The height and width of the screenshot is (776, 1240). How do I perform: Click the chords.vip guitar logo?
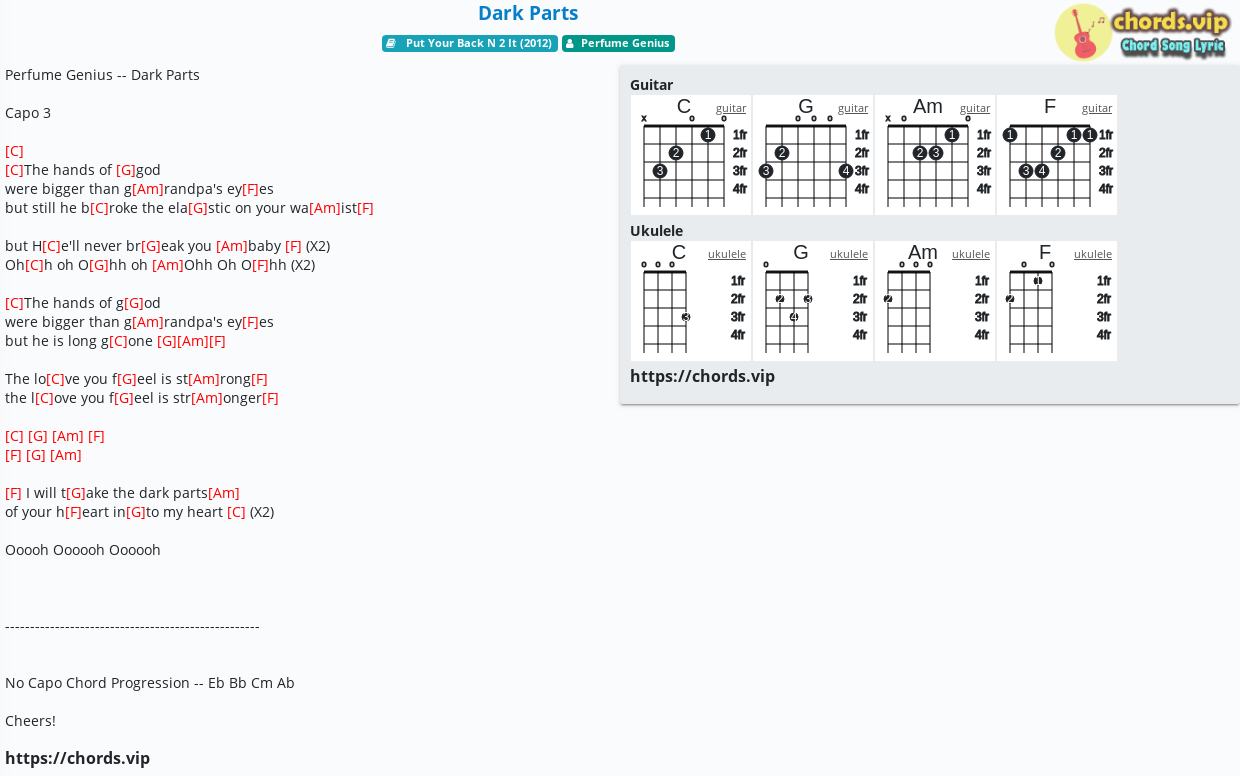[x=1141, y=32]
